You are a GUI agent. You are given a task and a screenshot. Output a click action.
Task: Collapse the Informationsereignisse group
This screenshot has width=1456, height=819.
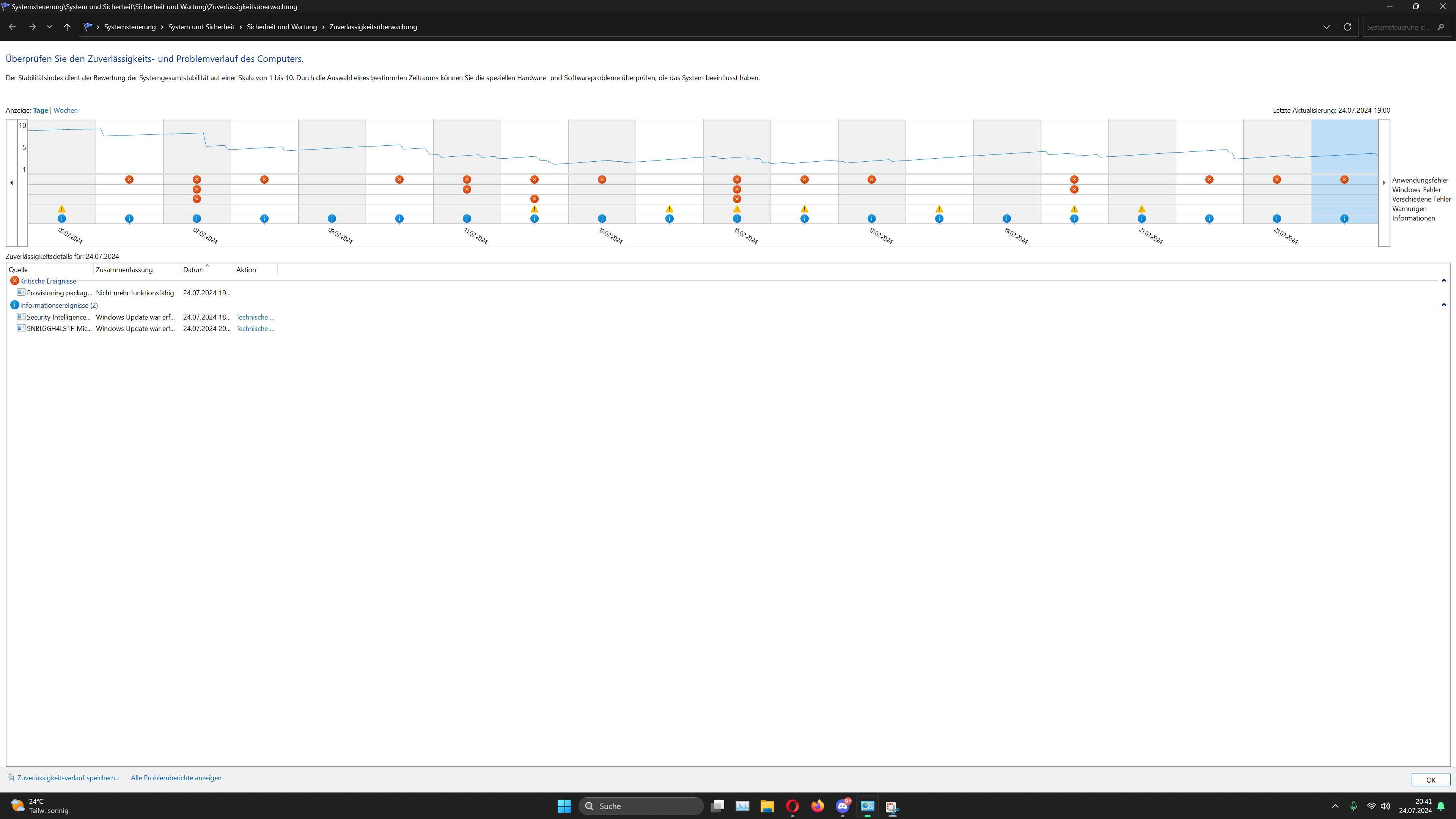pos(1443,305)
